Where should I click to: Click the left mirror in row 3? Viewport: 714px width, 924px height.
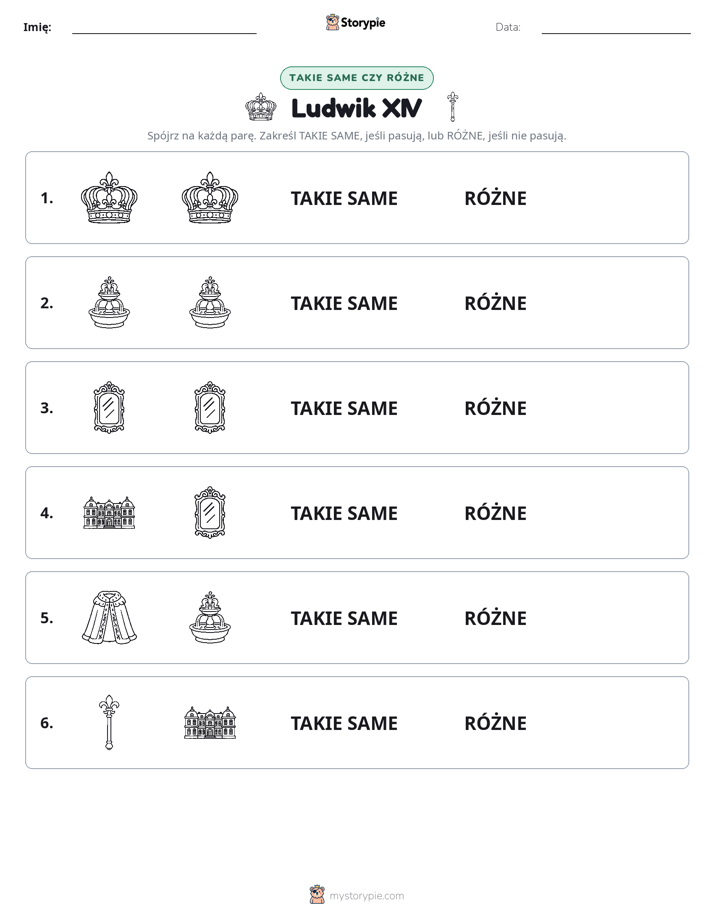[x=109, y=407]
